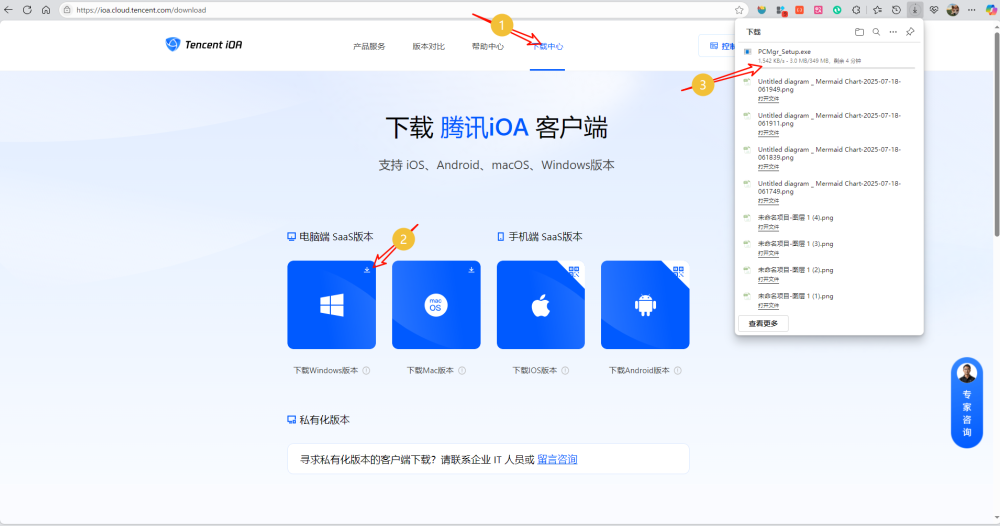Click the Android download tile
This screenshot has width=1000, height=526.
click(x=645, y=305)
